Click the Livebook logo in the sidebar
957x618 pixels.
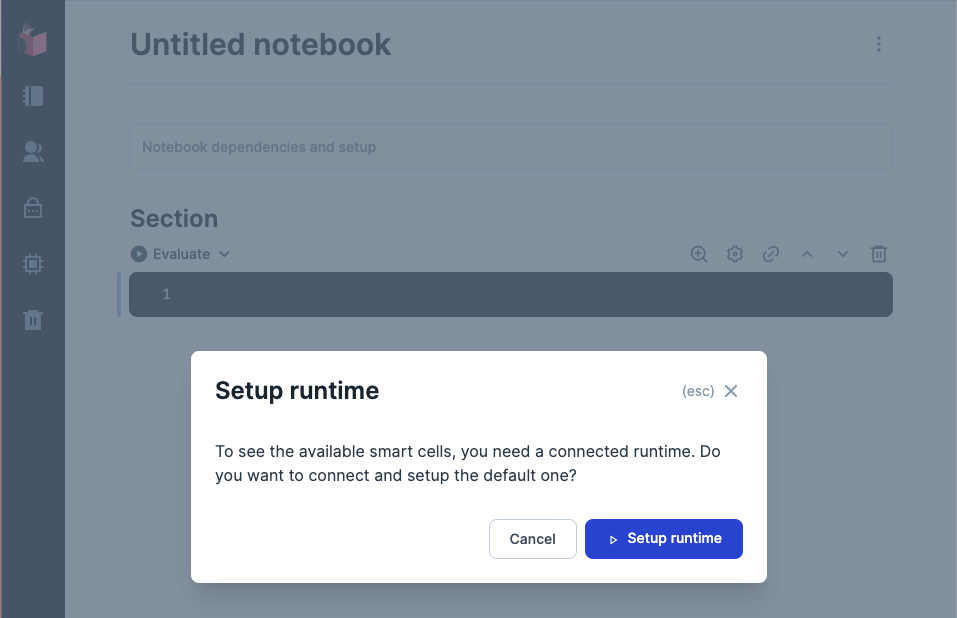coord(32,40)
